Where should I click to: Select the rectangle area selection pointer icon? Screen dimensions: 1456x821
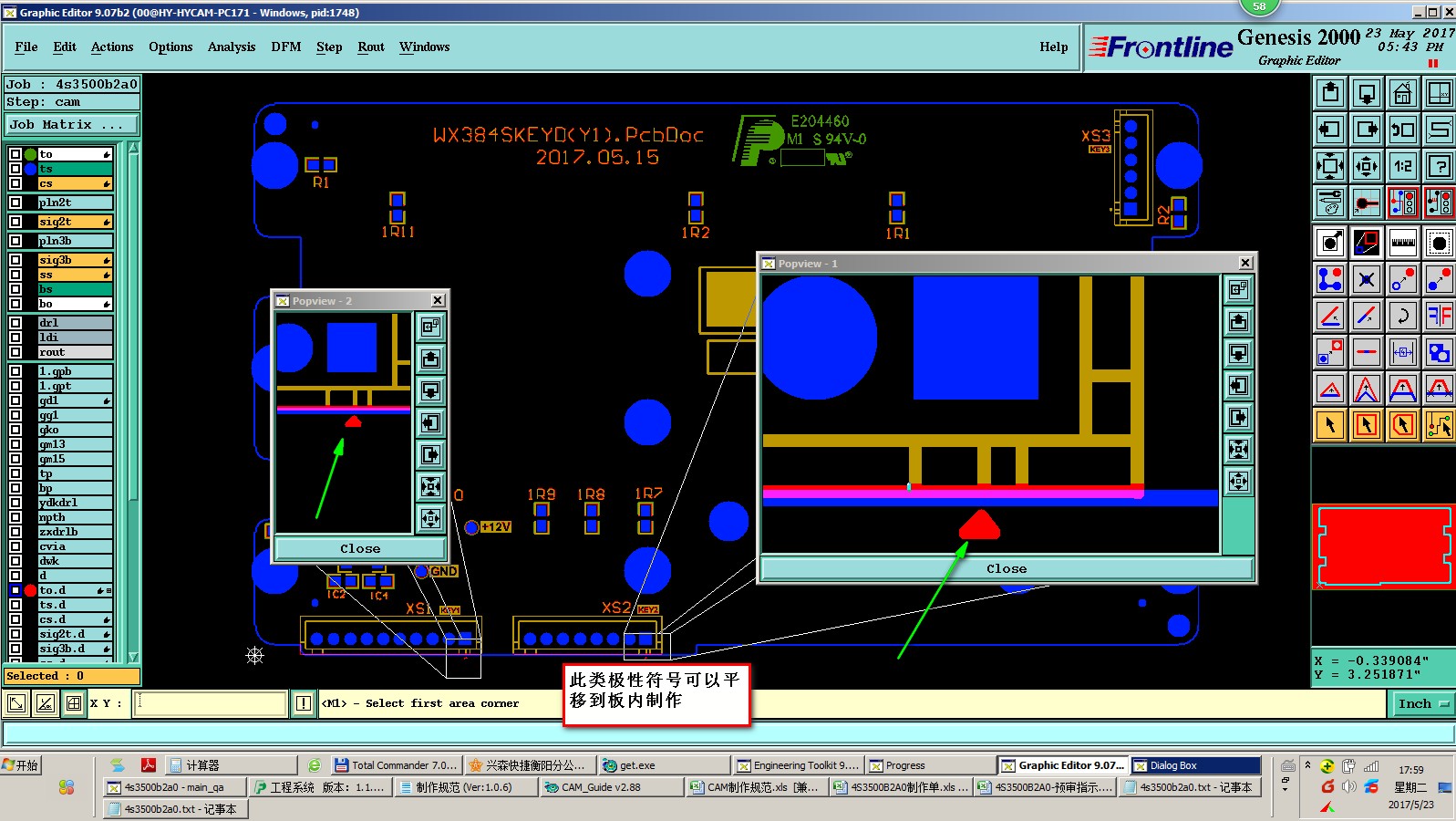tap(1367, 424)
